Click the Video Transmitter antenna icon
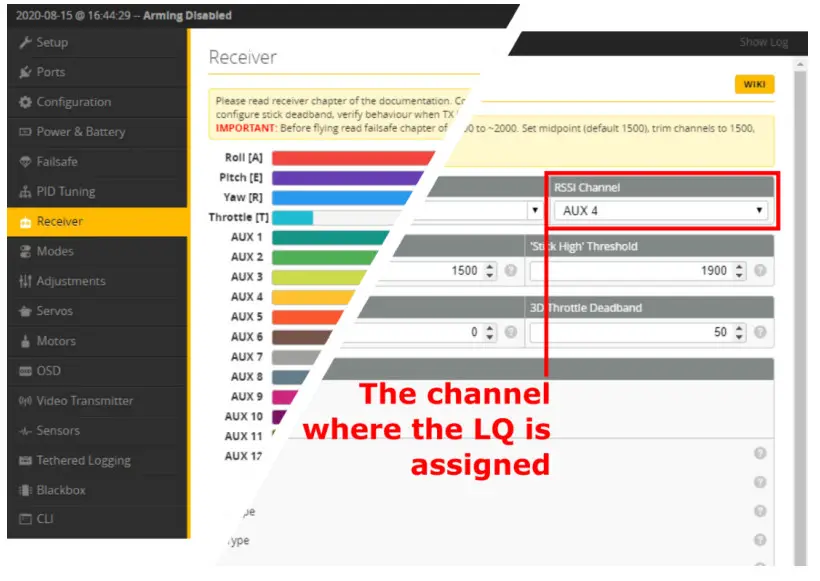Image resolution: width=820 pixels, height=581 pixels. click(x=25, y=401)
